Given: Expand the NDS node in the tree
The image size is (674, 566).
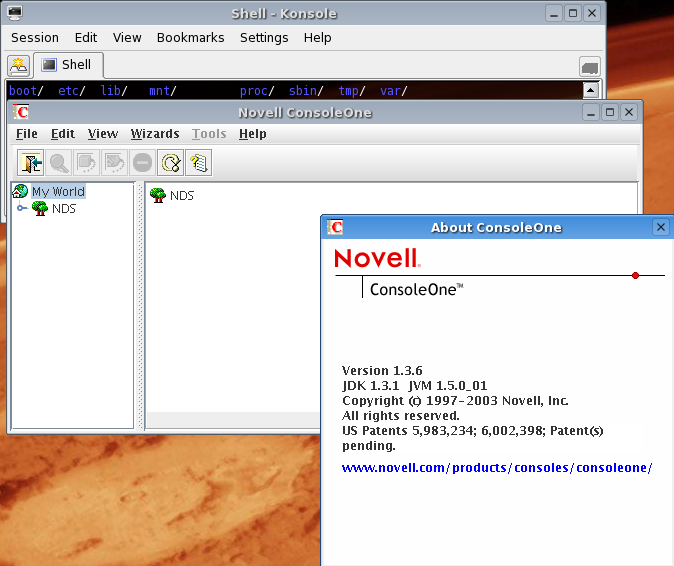Looking at the screenshot, I should click(x=21, y=208).
